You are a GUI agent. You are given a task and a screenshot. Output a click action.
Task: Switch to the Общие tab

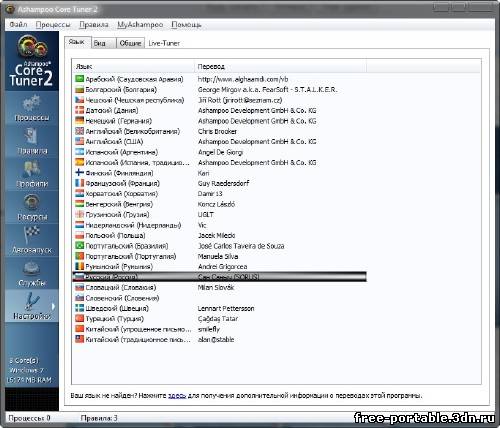130,43
